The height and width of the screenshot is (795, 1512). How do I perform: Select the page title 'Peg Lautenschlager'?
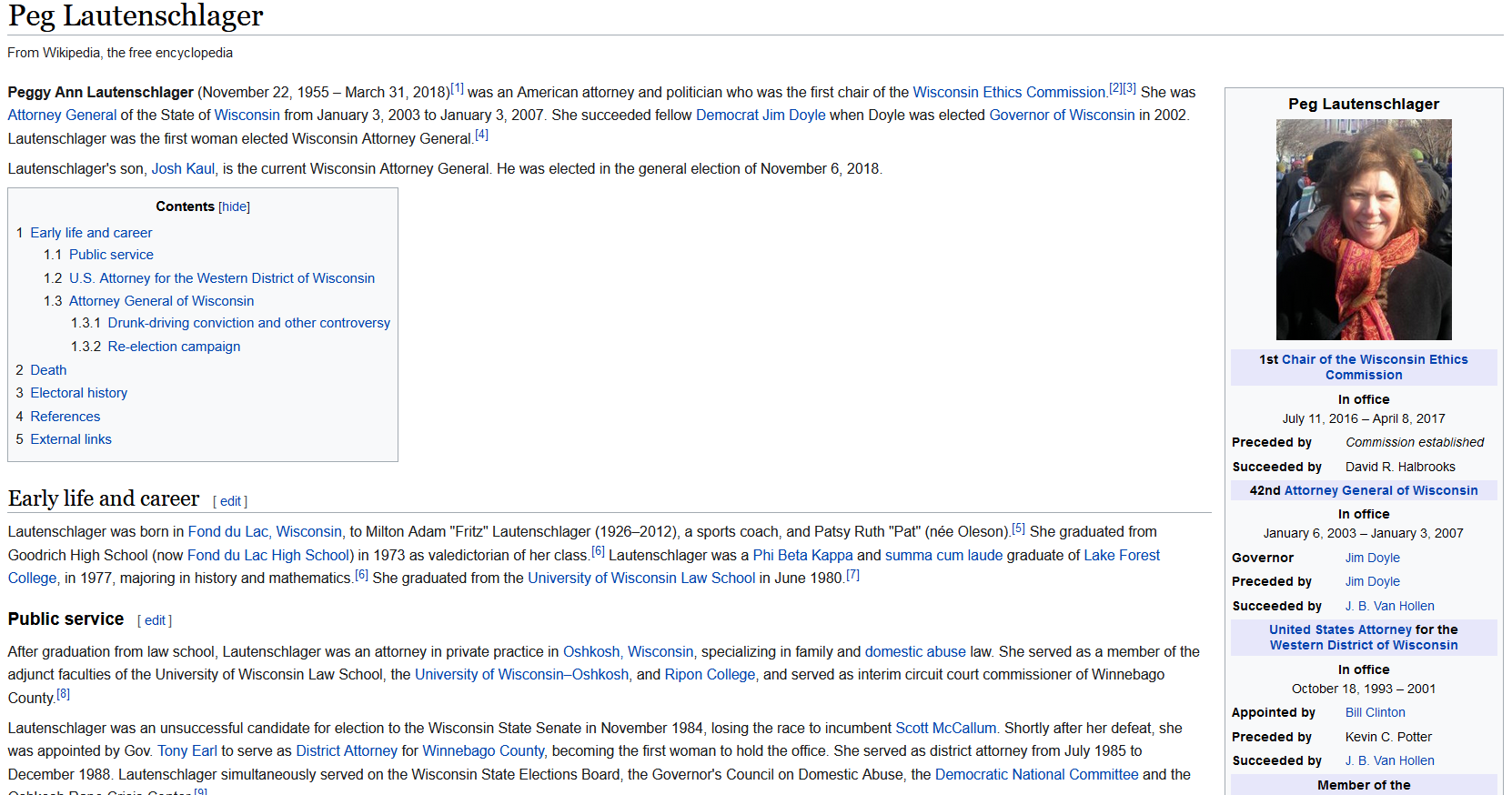click(x=136, y=15)
